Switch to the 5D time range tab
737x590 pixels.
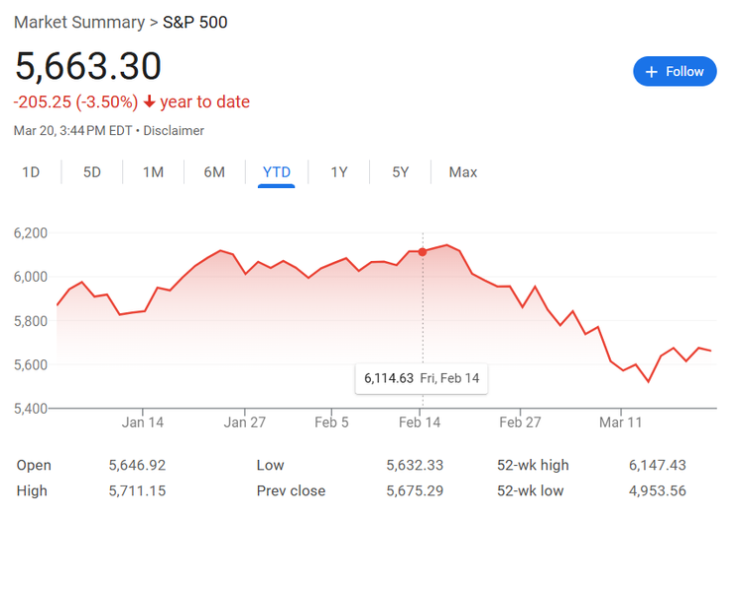pos(92,172)
